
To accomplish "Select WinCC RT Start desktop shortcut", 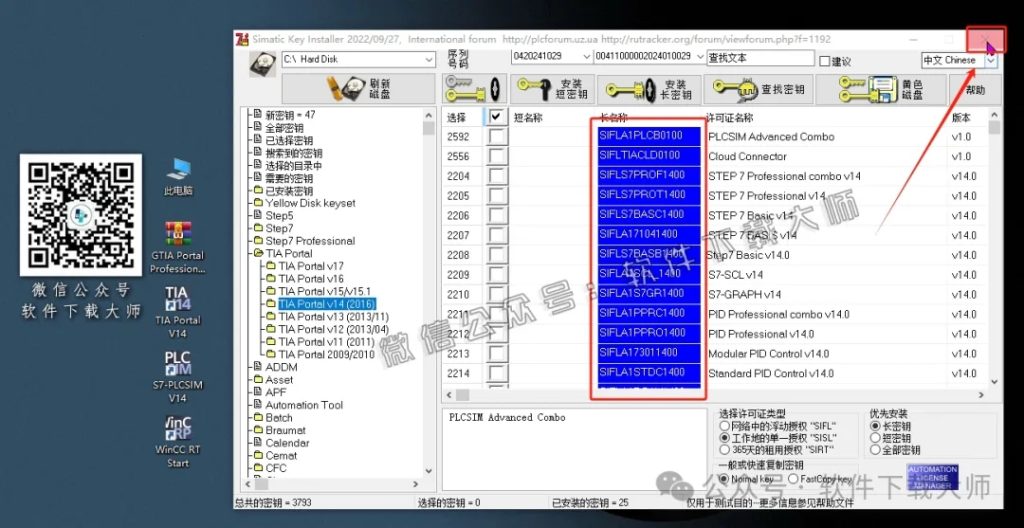I will pyautogui.click(x=178, y=442).
